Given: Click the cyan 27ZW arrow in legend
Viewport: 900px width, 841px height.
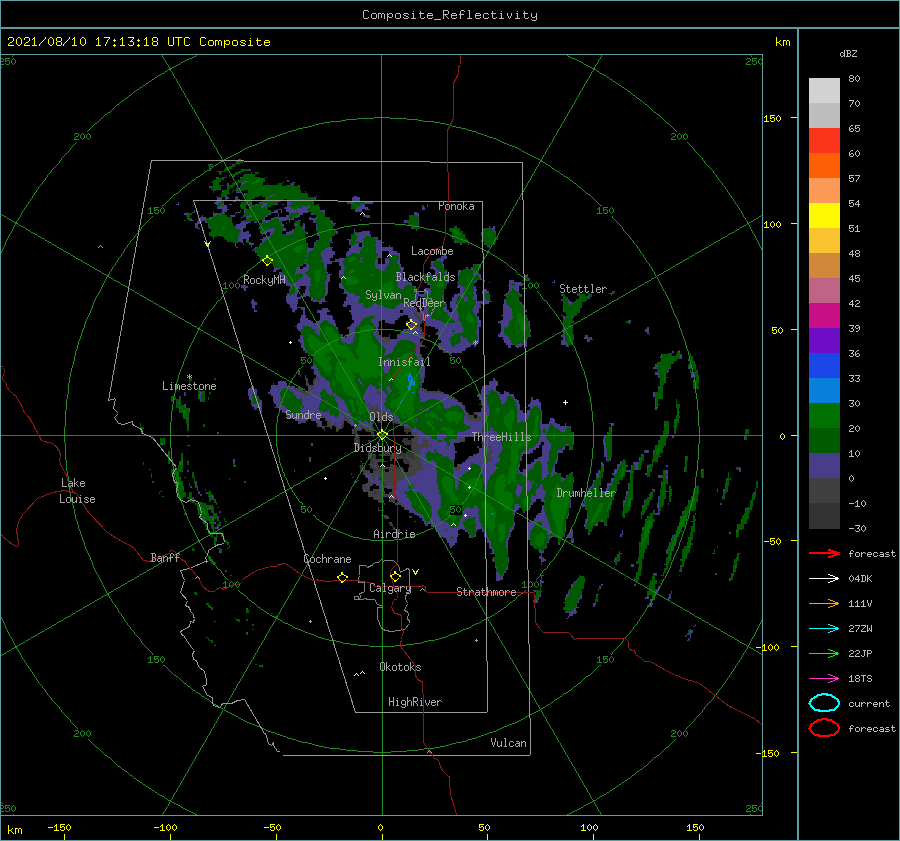Looking at the screenshot, I should pyautogui.click(x=824, y=629).
